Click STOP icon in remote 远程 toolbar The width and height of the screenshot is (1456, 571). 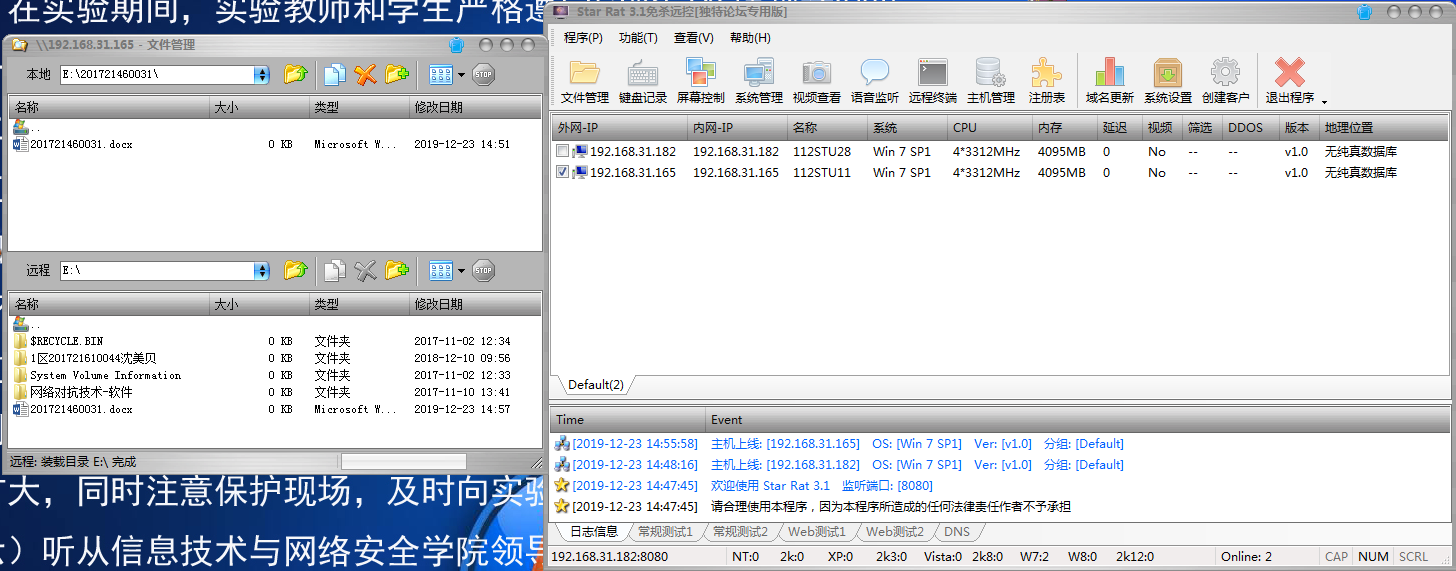483,270
